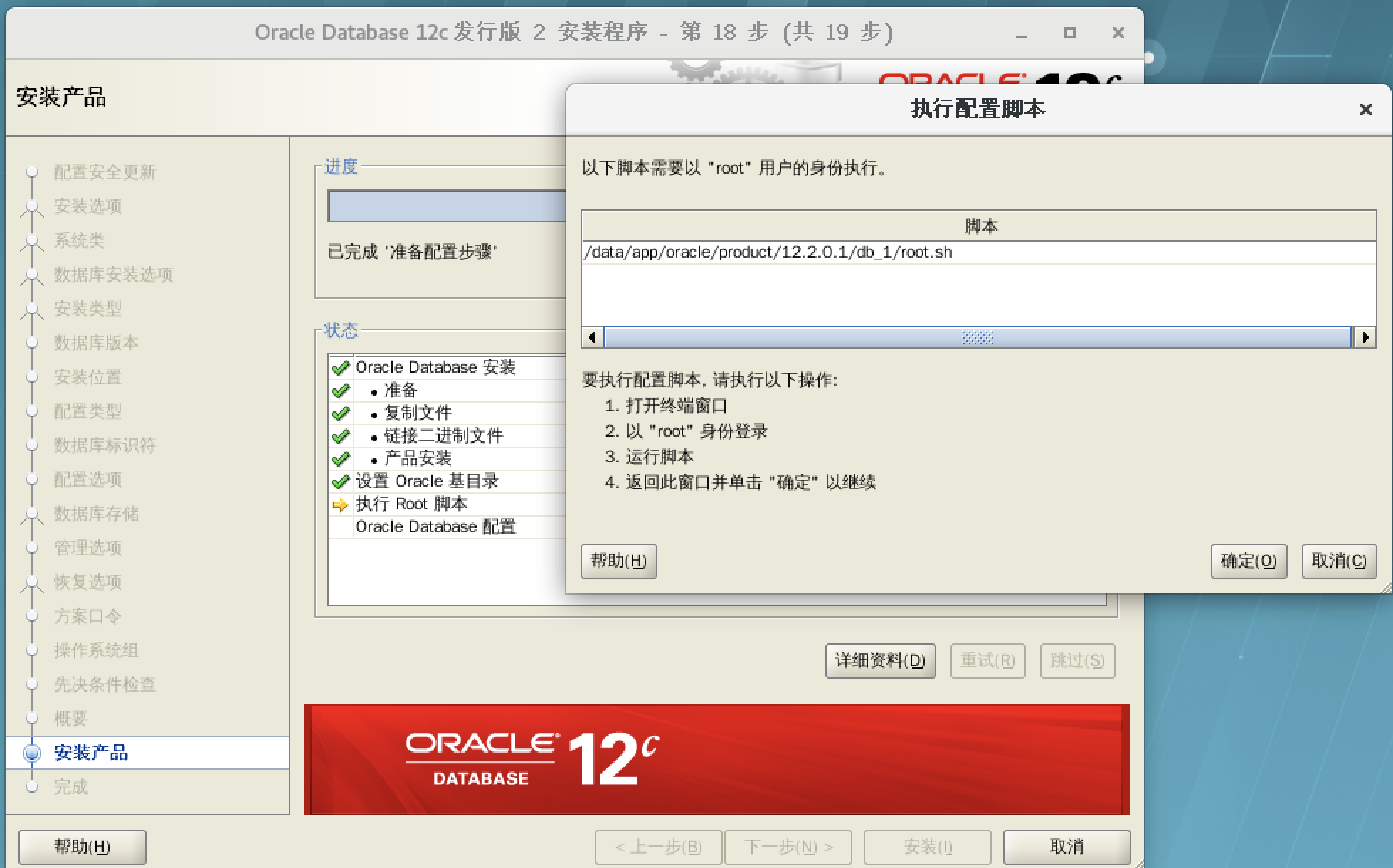Click the green checkmark beside Oracle Database 安装

[x=341, y=367]
